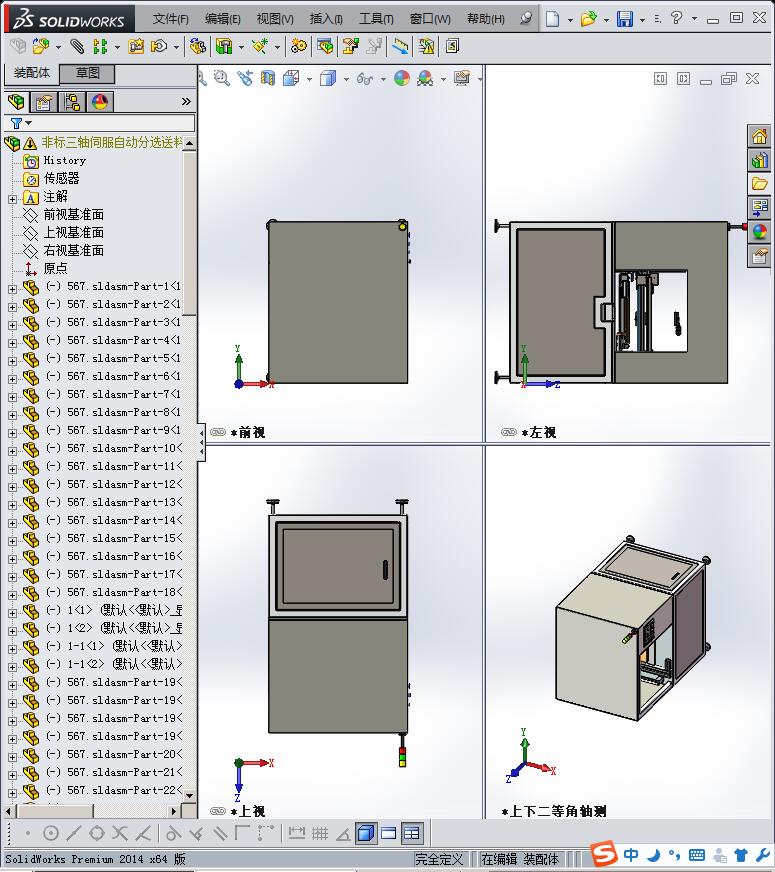Select the 上视基准面 plane

coord(73,232)
